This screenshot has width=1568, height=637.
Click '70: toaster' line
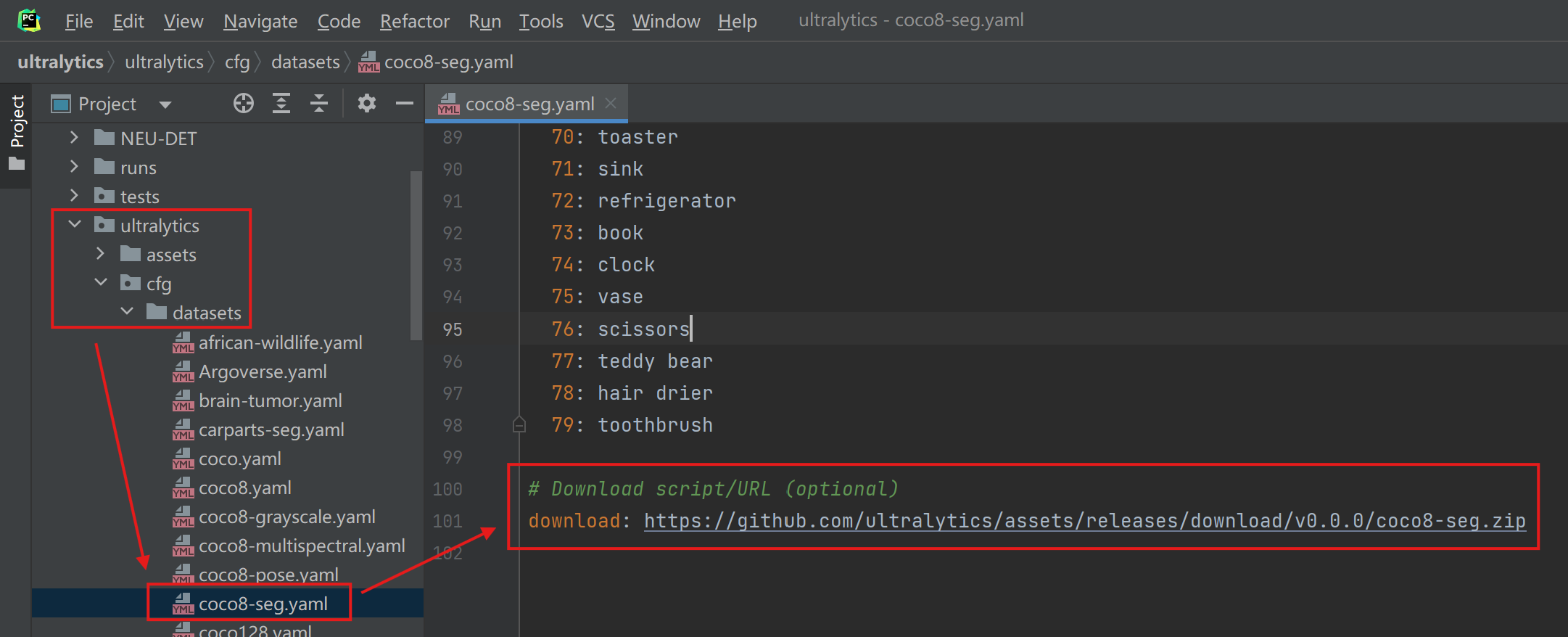click(614, 137)
